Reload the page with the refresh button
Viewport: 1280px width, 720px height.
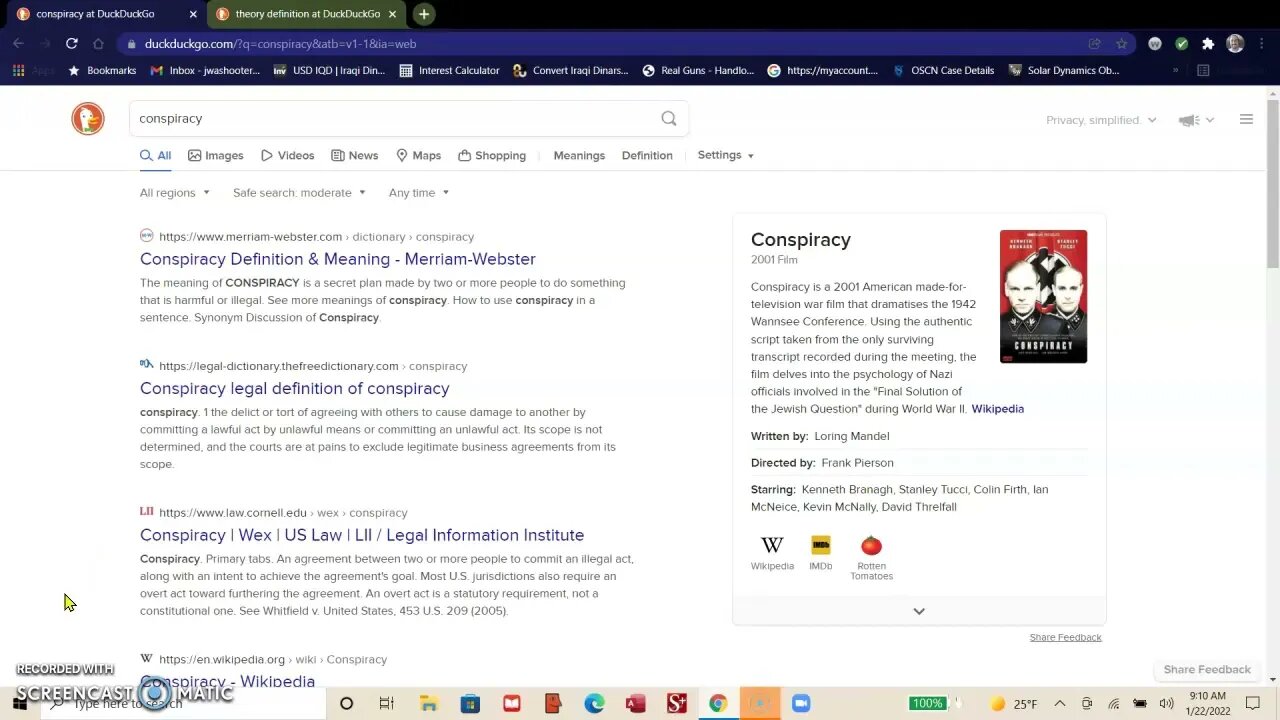(72, 44)
